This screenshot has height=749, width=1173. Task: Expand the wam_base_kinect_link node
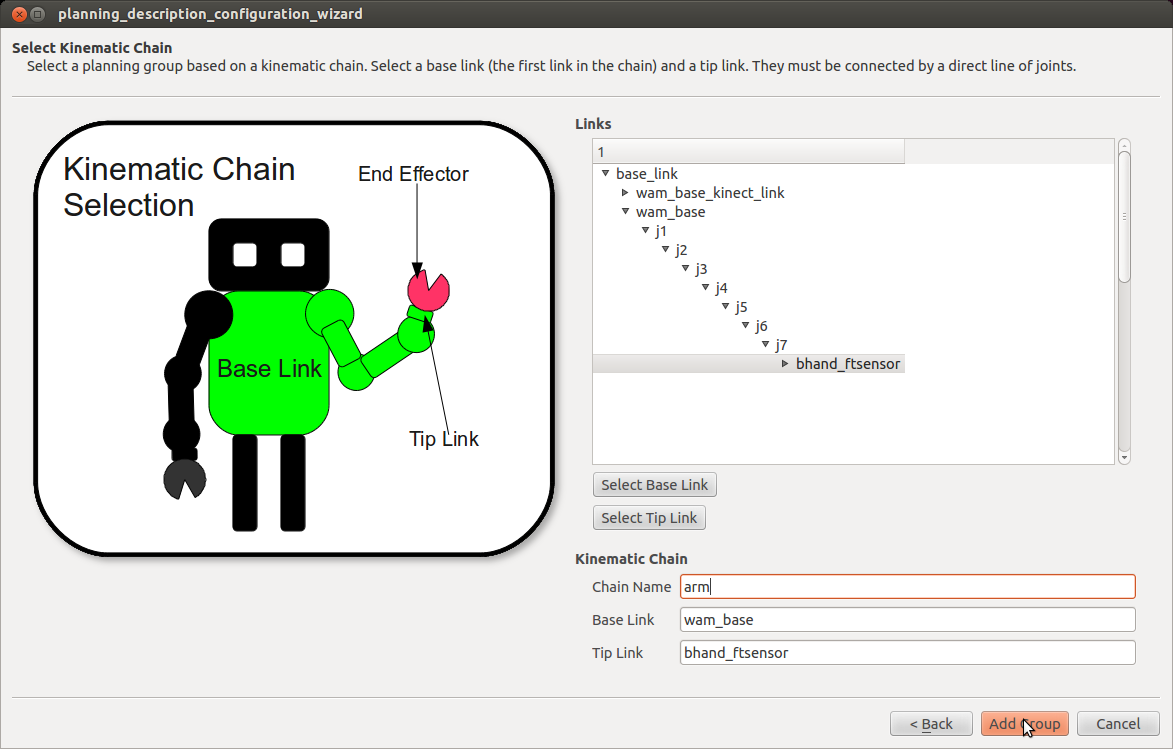[626, 193]
